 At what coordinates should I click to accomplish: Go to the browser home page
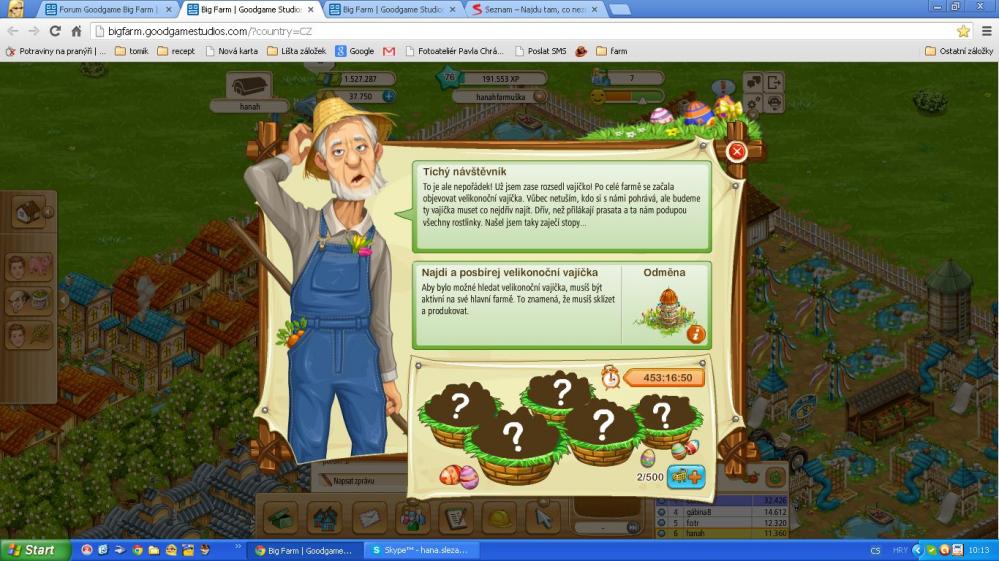click(76, 31)
